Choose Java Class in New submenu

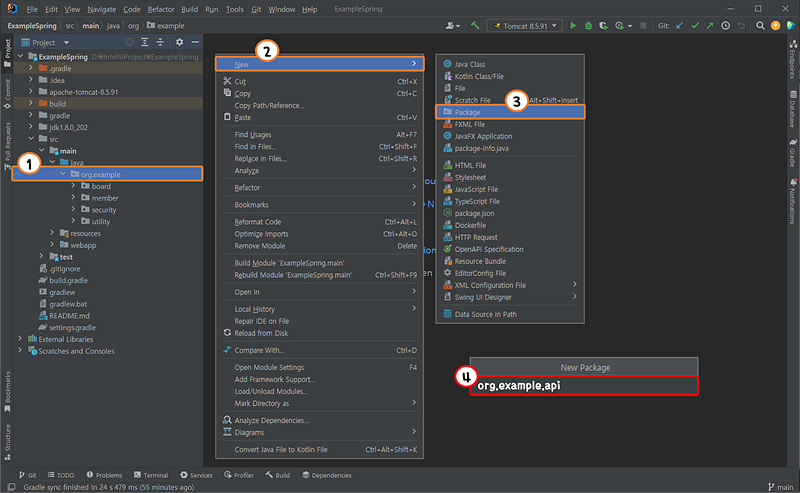(510, 64)
